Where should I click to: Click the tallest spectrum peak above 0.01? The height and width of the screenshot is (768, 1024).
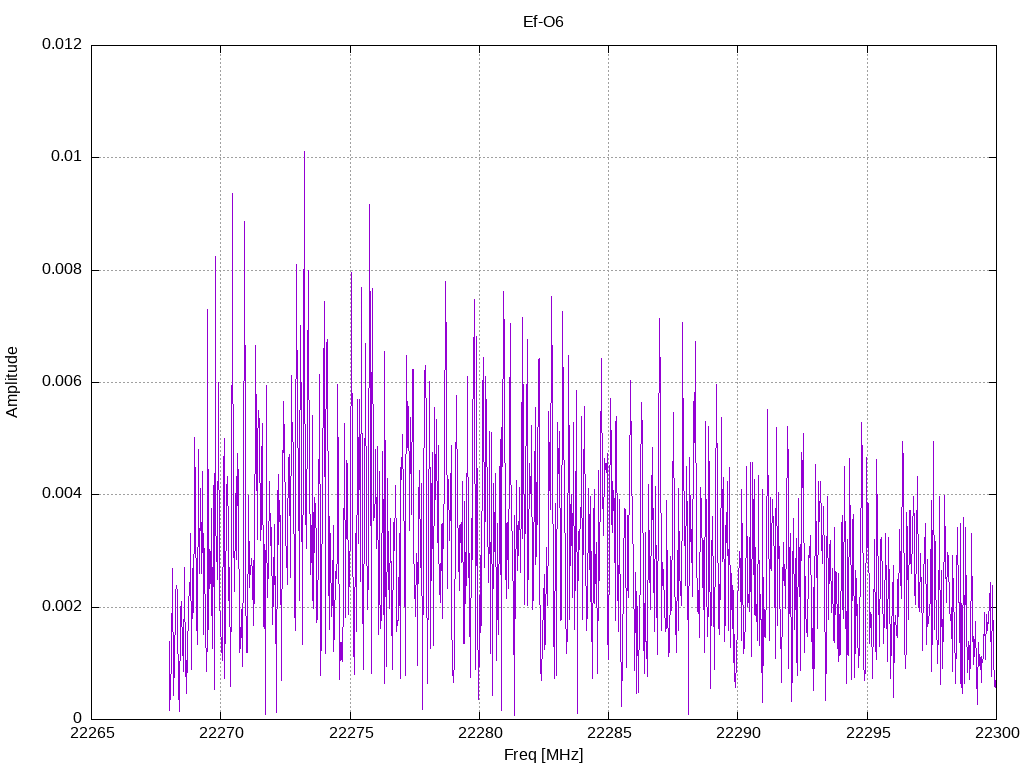(x=304, y=153)
